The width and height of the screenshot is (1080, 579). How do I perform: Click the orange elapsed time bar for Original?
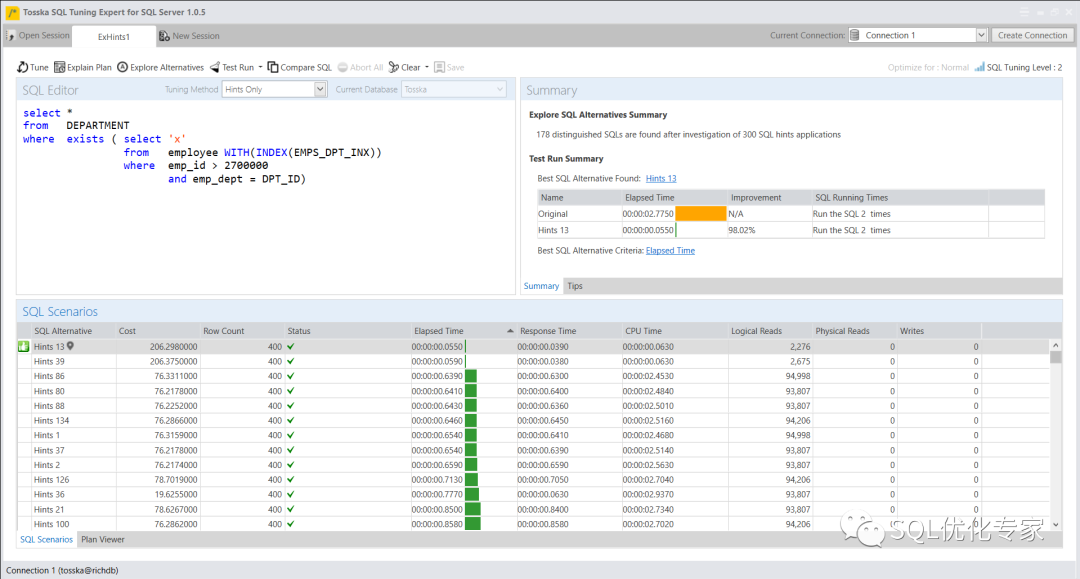(700, 214)
